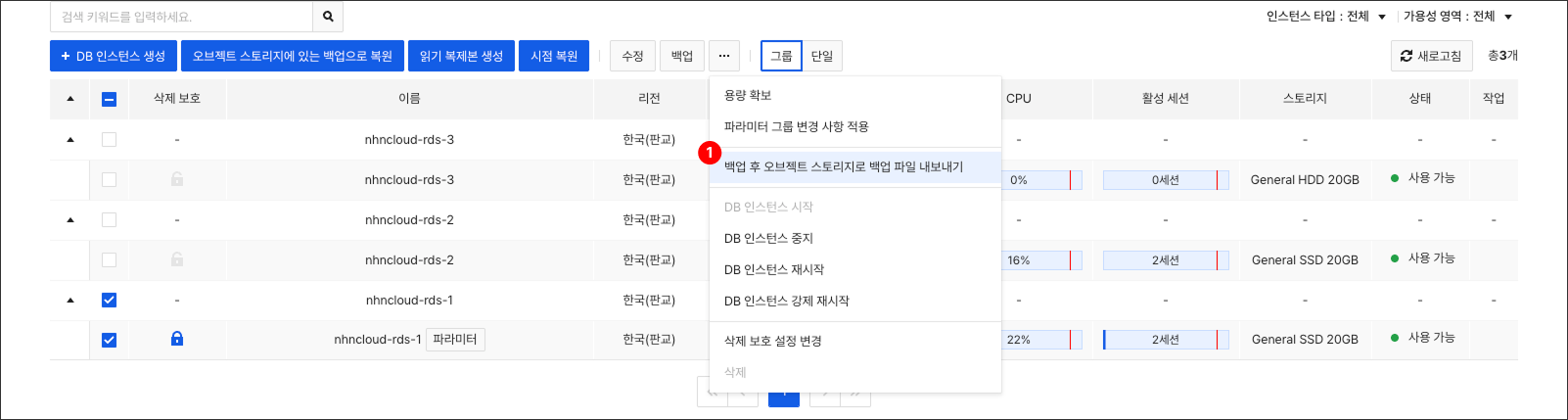This screenshot has height=420, width=1568.
Task: Click nhncloud-rds-2 group name text
Action: [x=409, y=220]
